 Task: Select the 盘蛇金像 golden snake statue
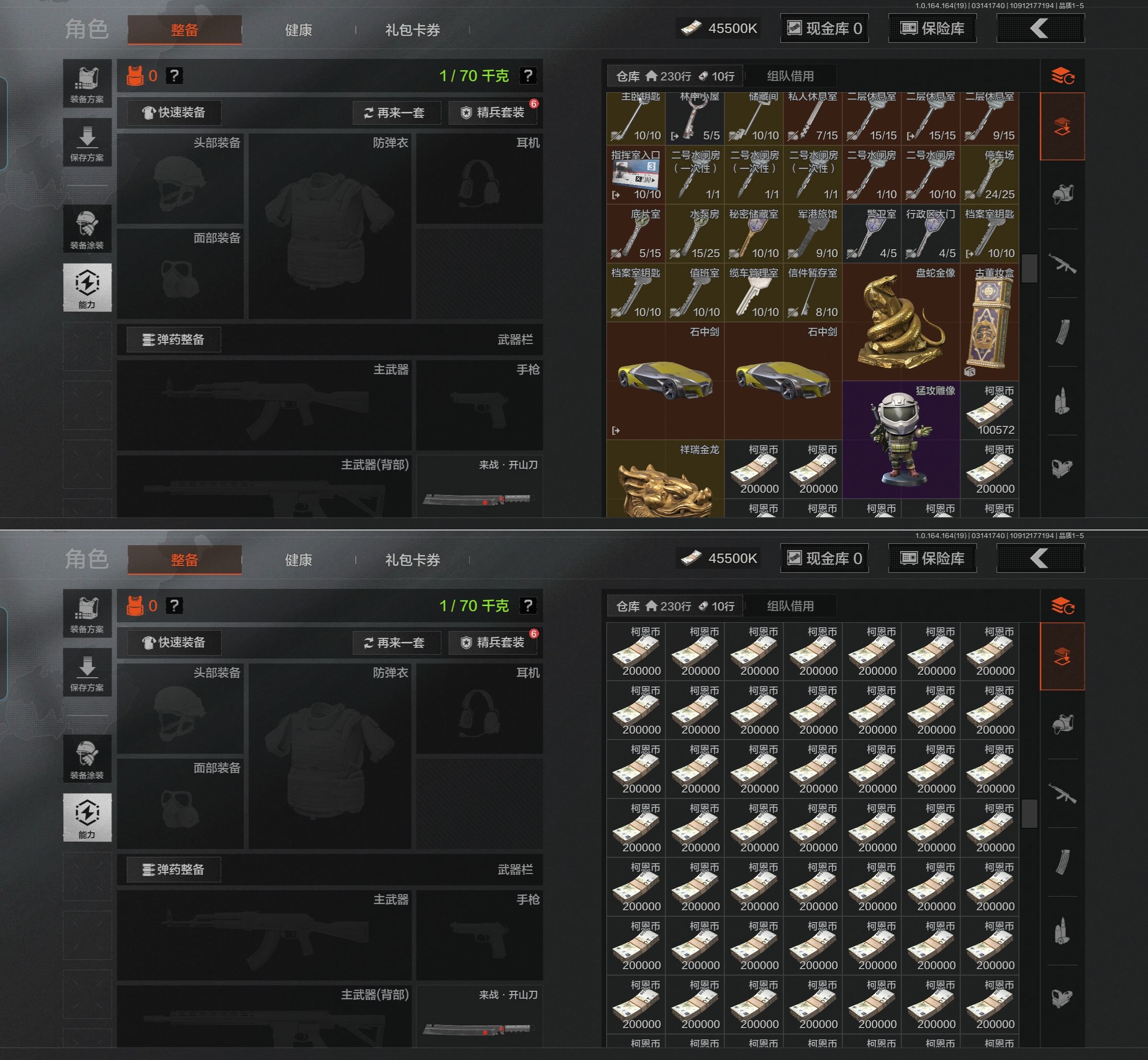coord(901,322)
